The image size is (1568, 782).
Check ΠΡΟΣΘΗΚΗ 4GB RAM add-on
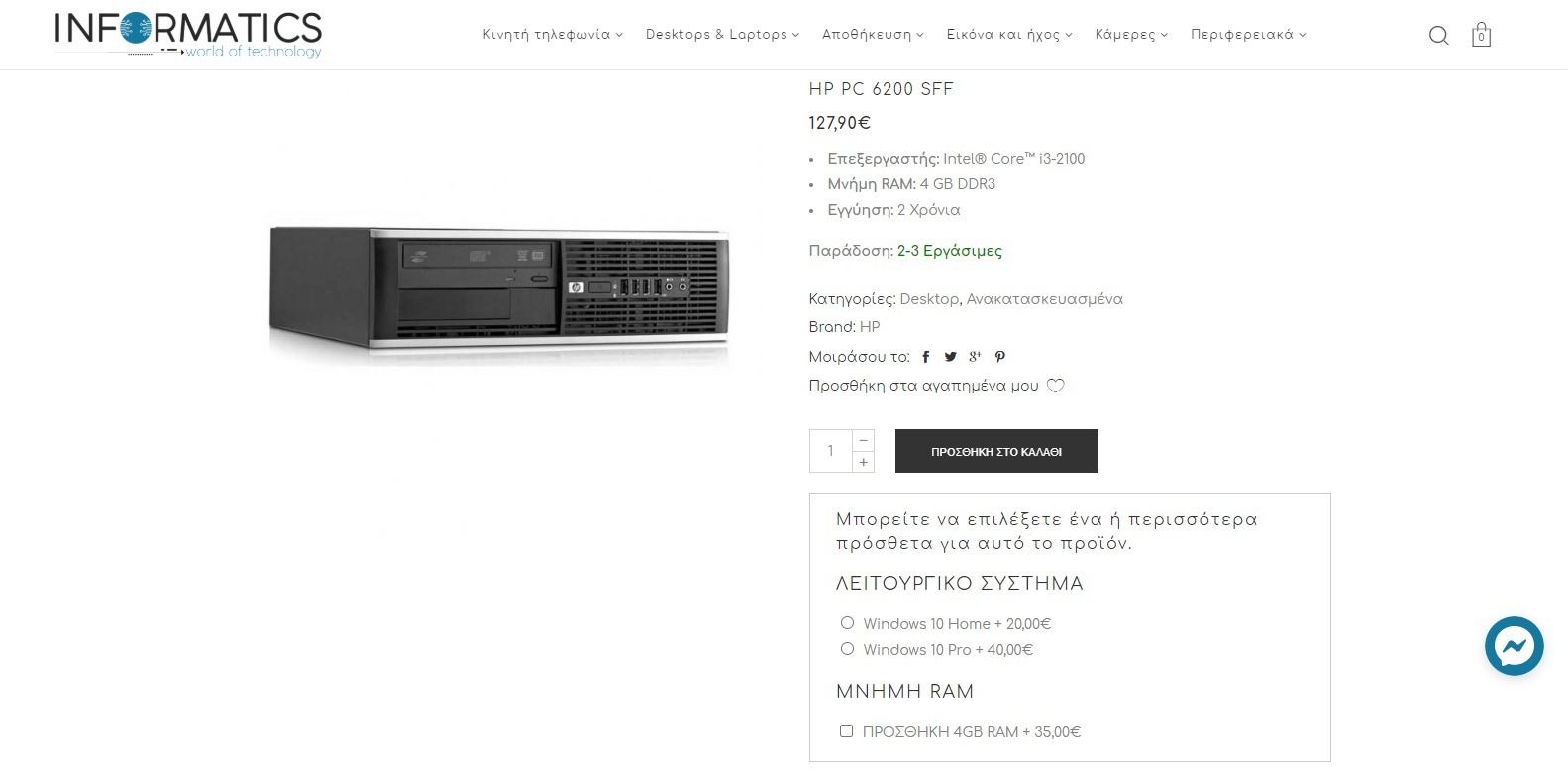tap(846, 731)
